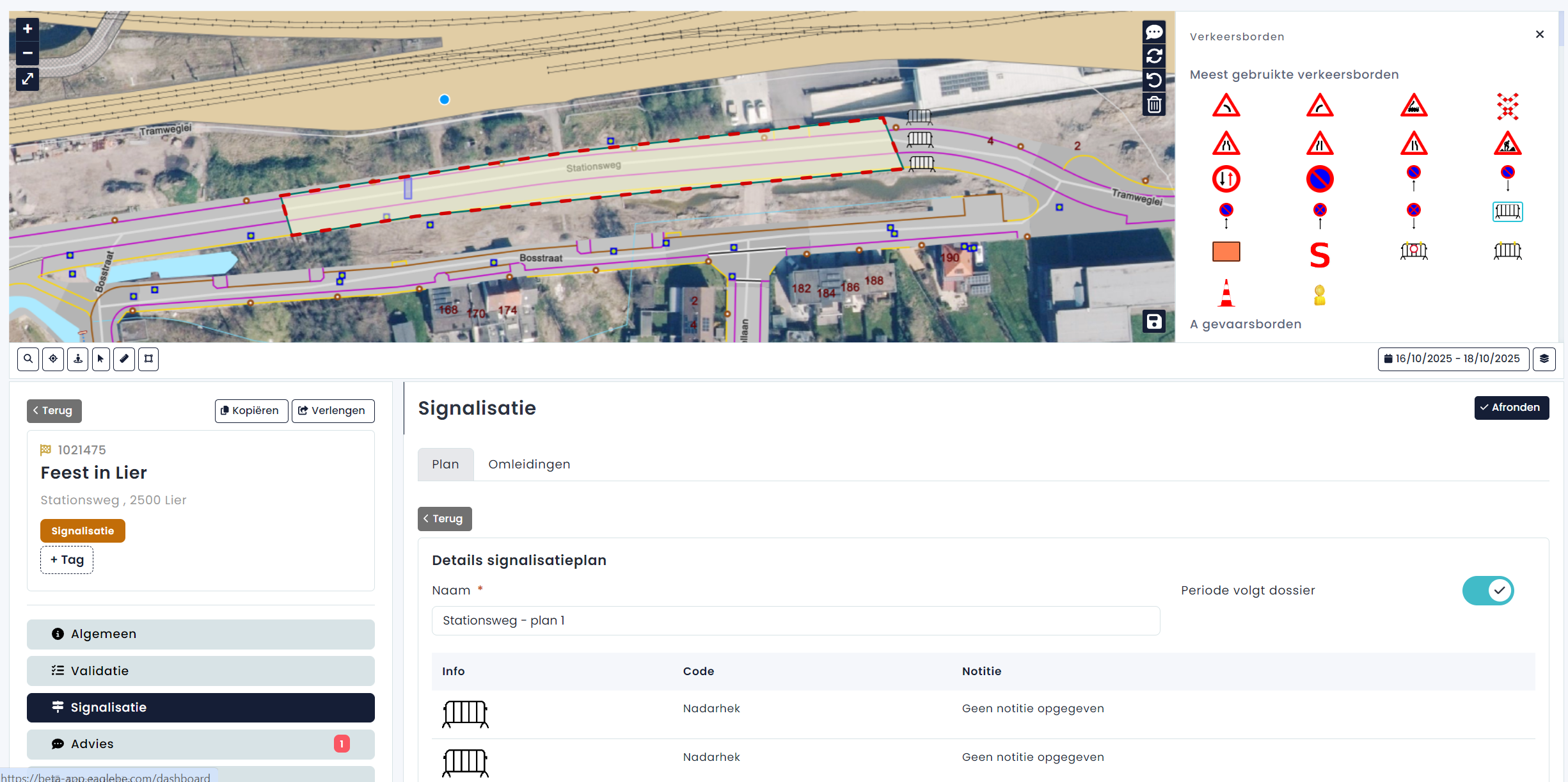This screenshot has height=782, width=1568.
Task: Choose the no-parking round sign
Action: point(1319,179)
